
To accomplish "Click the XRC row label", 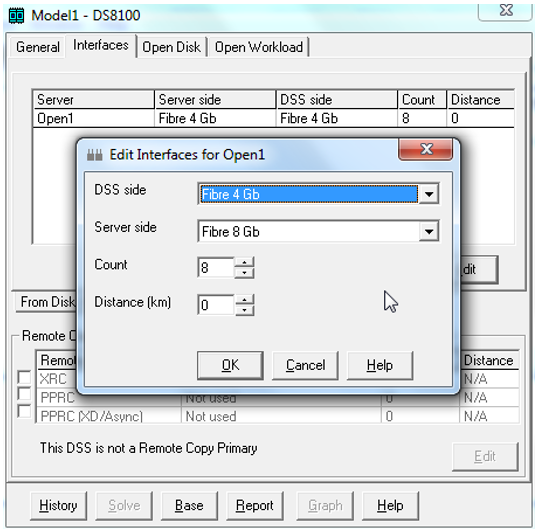I will (53, 379).
